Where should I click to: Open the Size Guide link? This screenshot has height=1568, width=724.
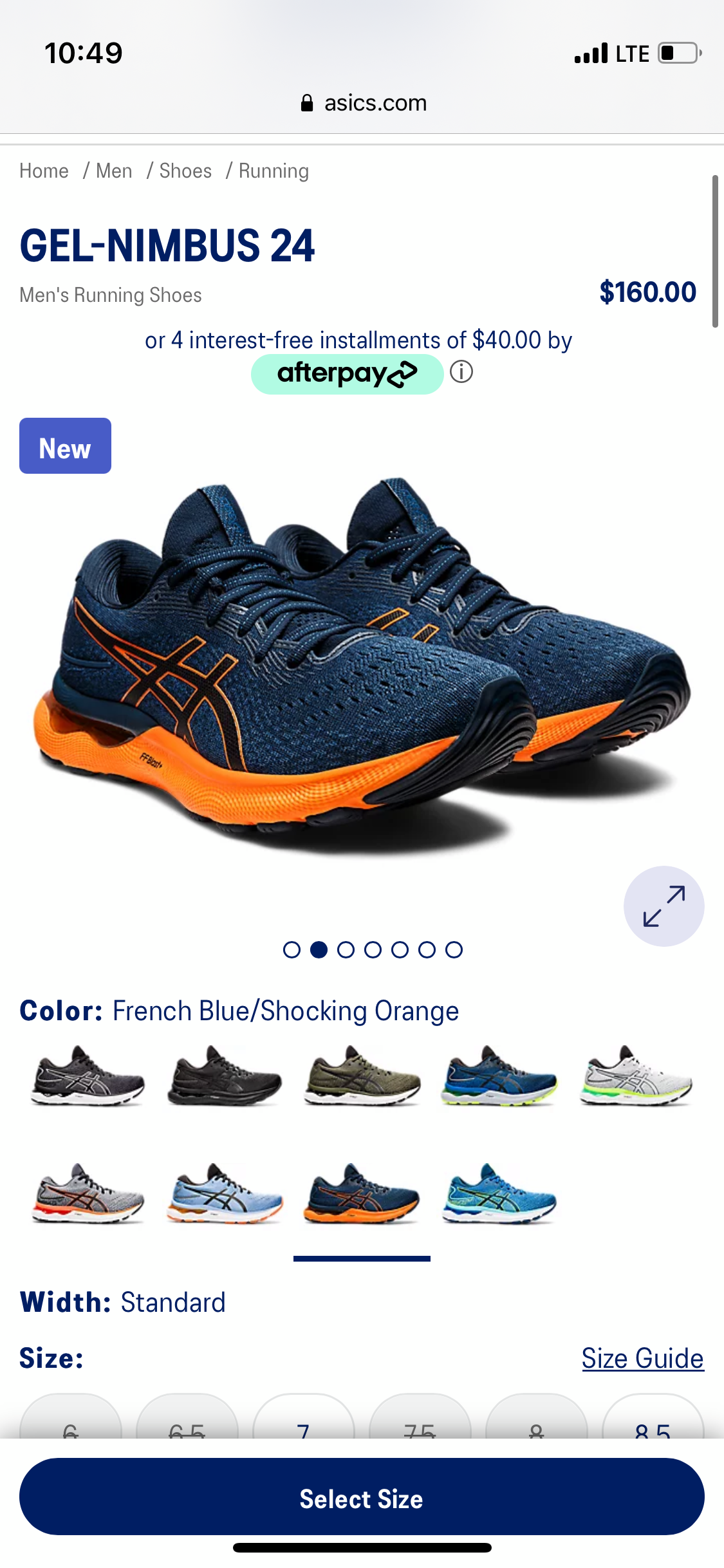643,1359
